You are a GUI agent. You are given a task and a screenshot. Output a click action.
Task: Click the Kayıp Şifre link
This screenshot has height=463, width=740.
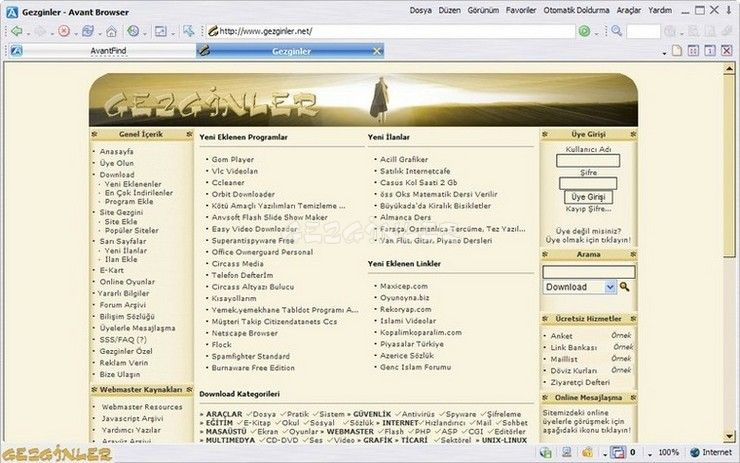[588, 209]
